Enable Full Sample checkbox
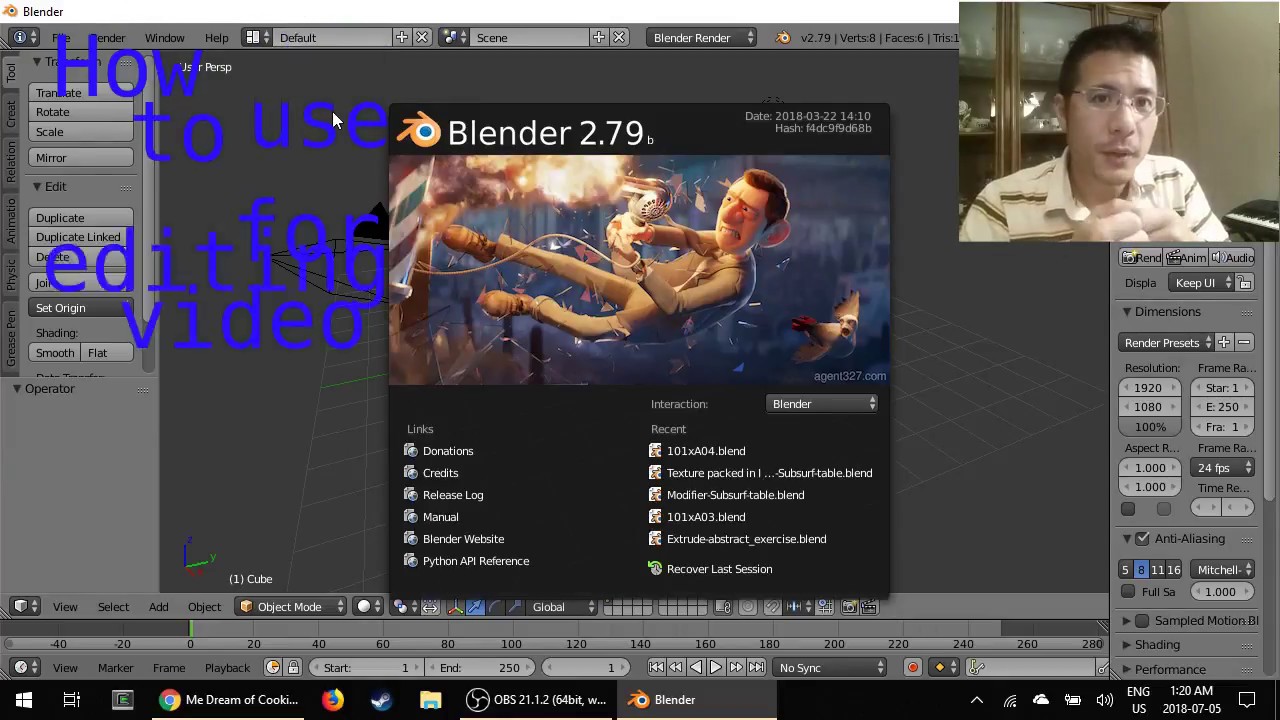 click(1128, 591)
